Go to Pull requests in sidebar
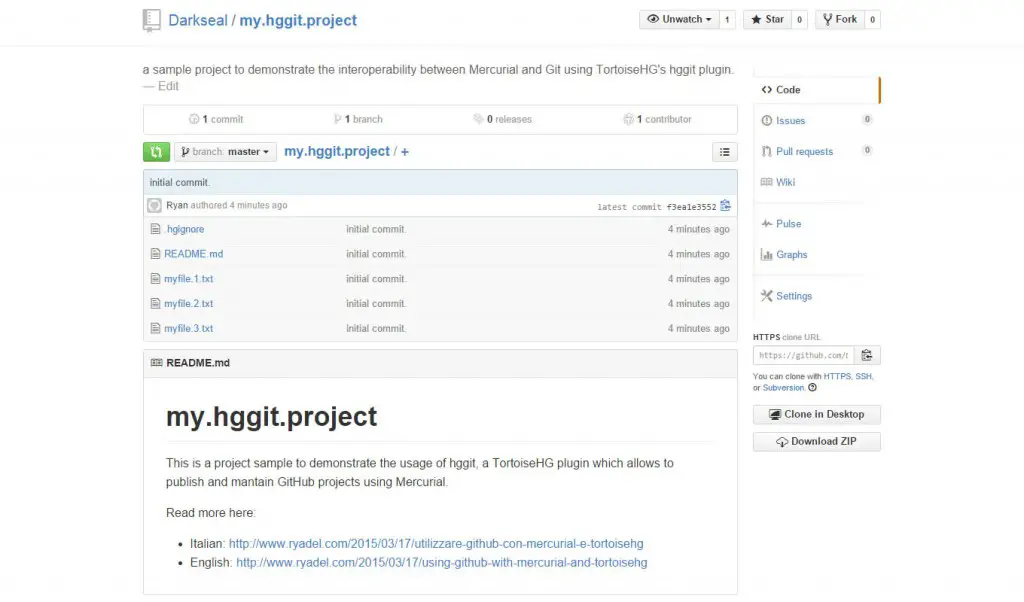The width and height of the screenshot is (1024, 602). click(803, 151)
